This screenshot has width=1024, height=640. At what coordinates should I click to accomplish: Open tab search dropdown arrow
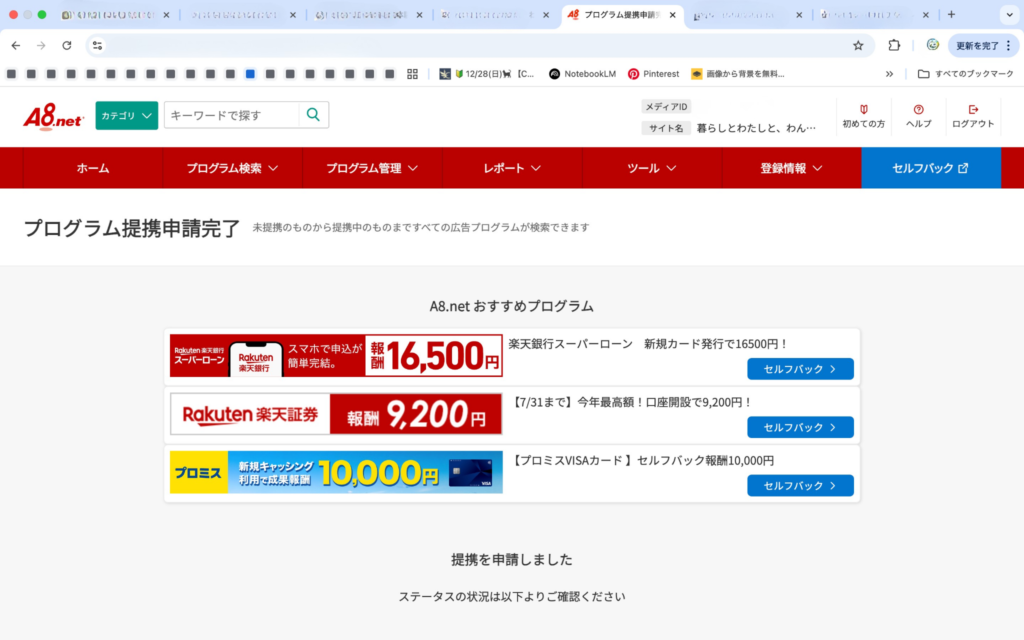click(x=1009, y=14)
